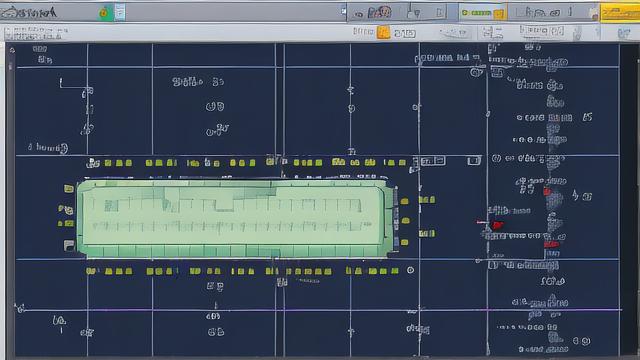Click the light blue document icon beside green icon
Image resolution: width=640 pixels, height=360 pixels.
(x=120, y=12)
